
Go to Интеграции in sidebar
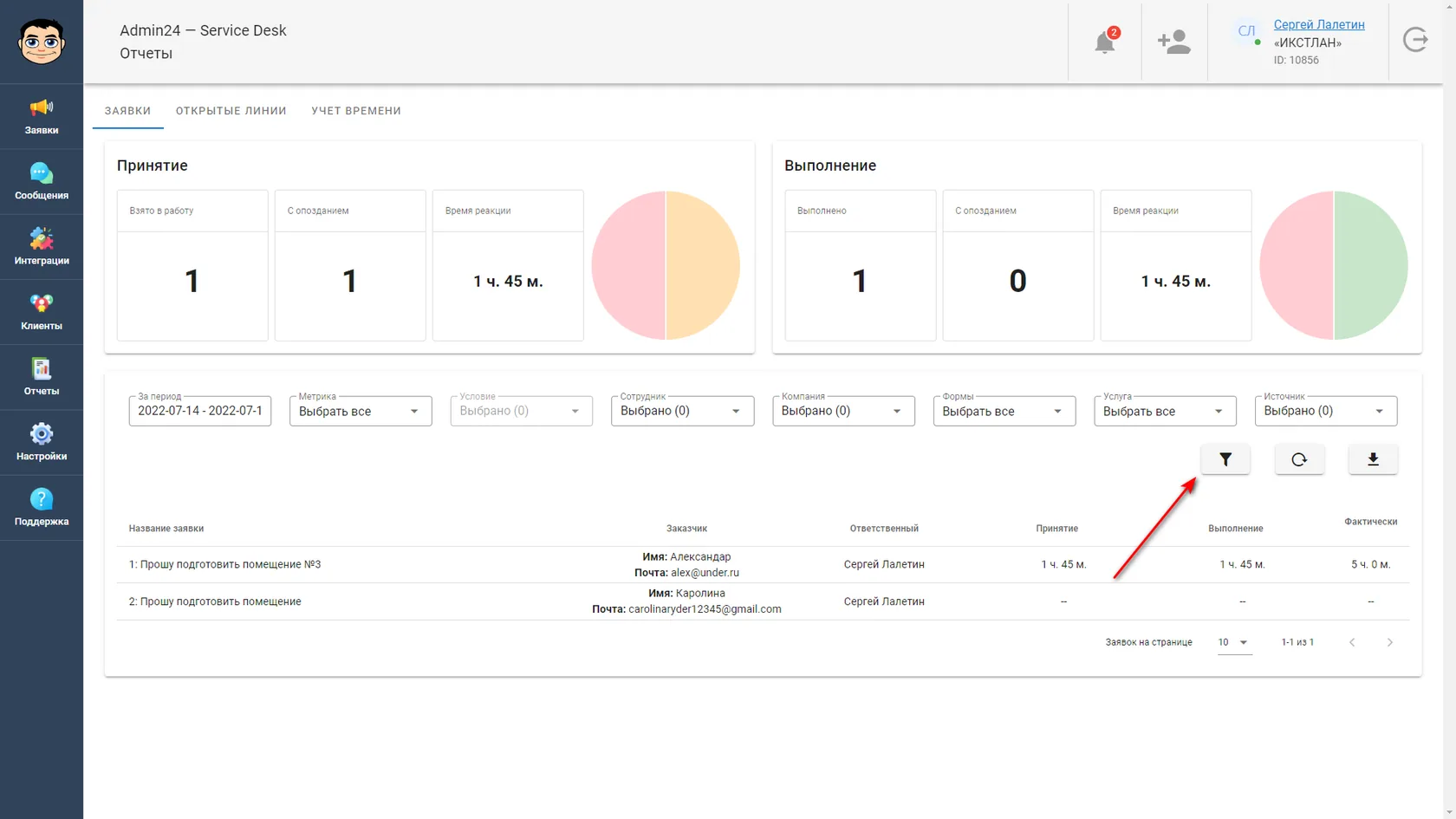coord(42,247)
